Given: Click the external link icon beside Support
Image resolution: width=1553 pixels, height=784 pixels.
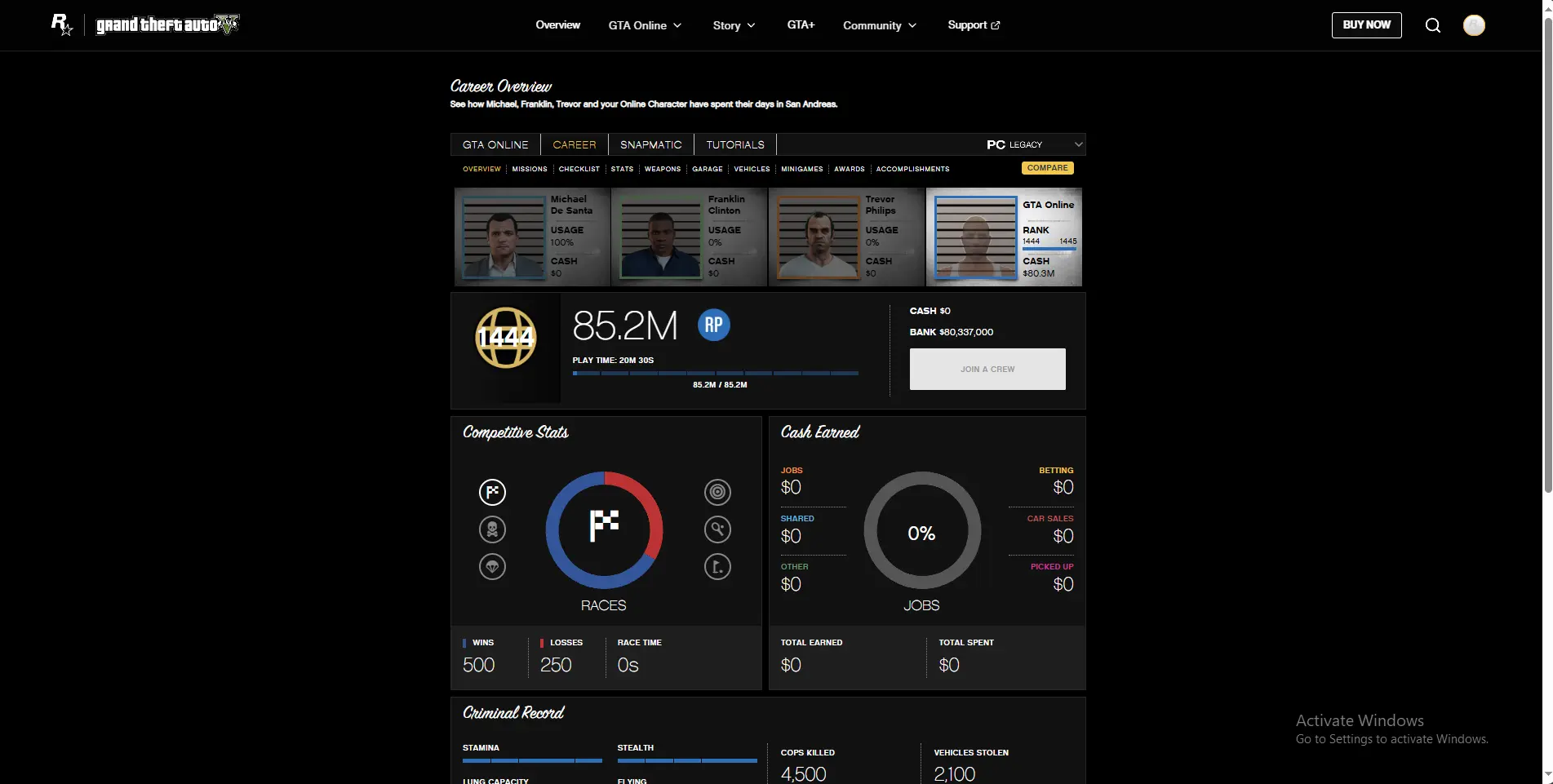Looking at the screenshot, I should 996,25.
